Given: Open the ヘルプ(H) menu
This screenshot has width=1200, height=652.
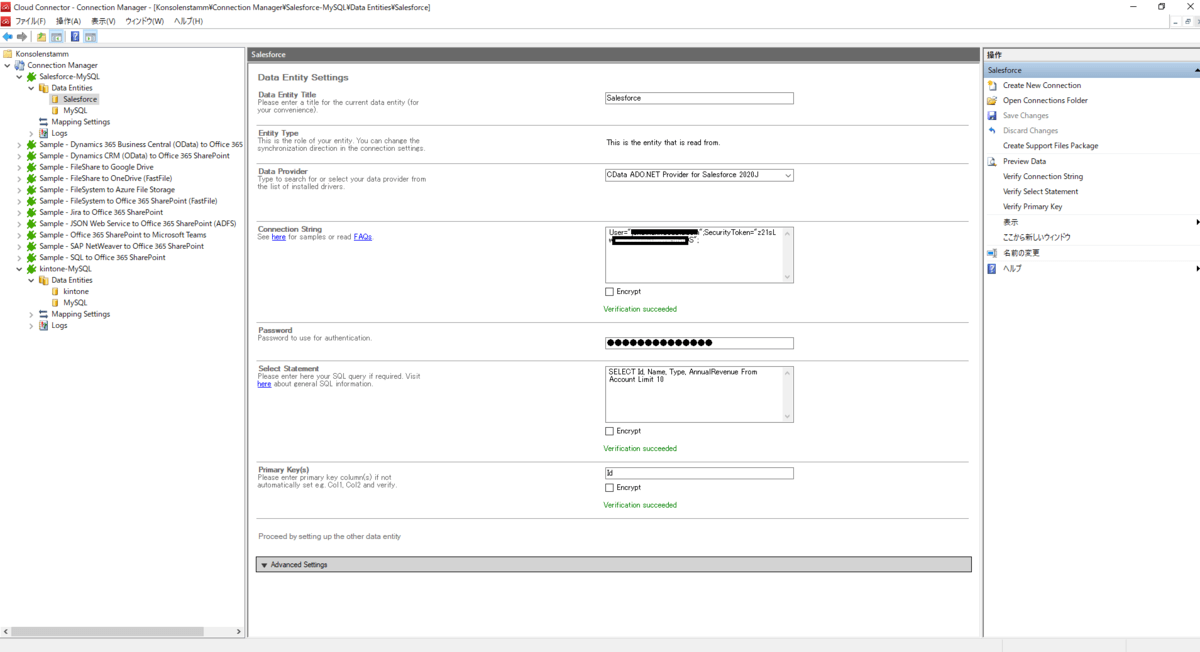Looking at the screenshot, I should pos(188,21).
